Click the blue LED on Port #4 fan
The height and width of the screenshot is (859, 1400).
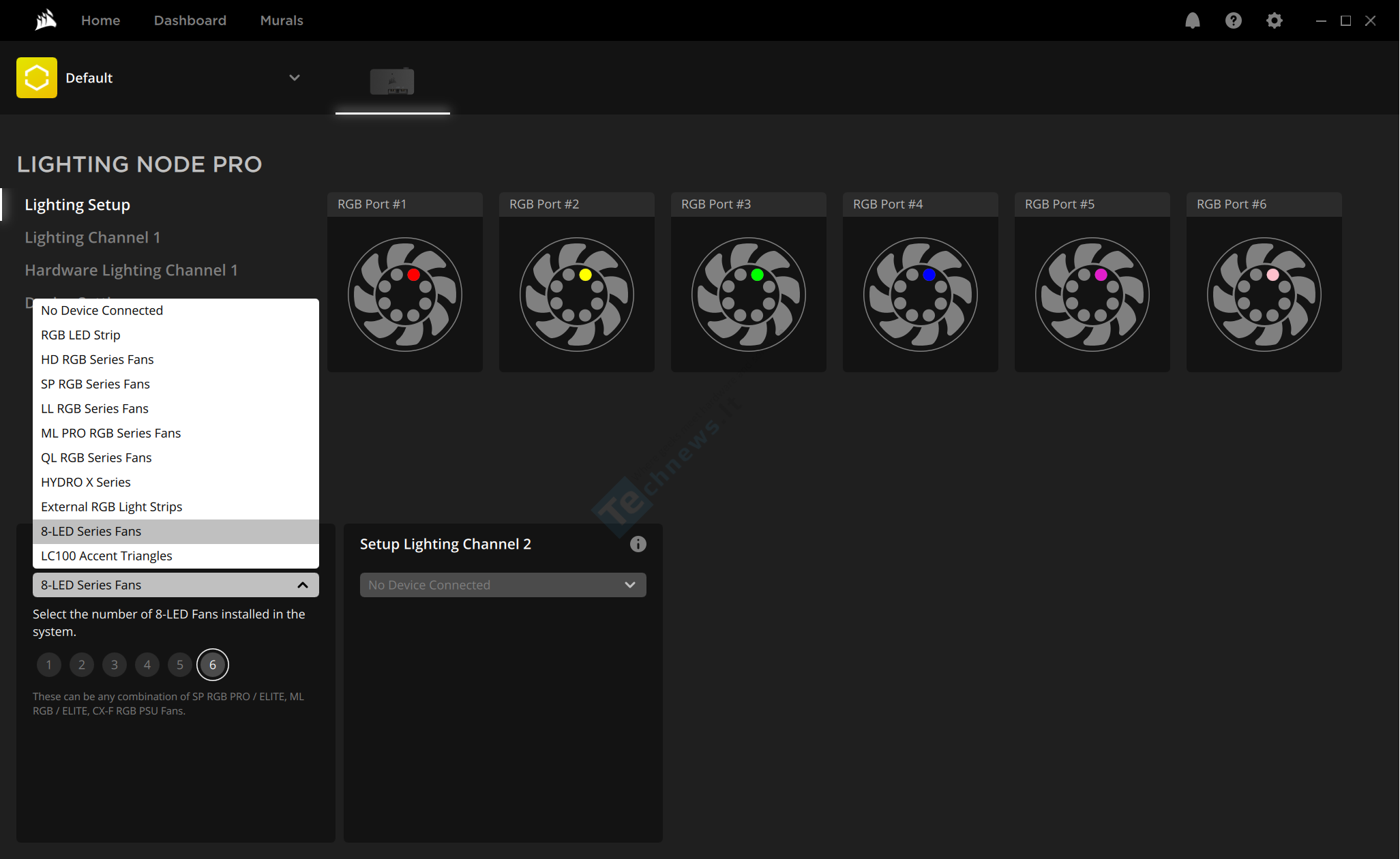point(929,275)
